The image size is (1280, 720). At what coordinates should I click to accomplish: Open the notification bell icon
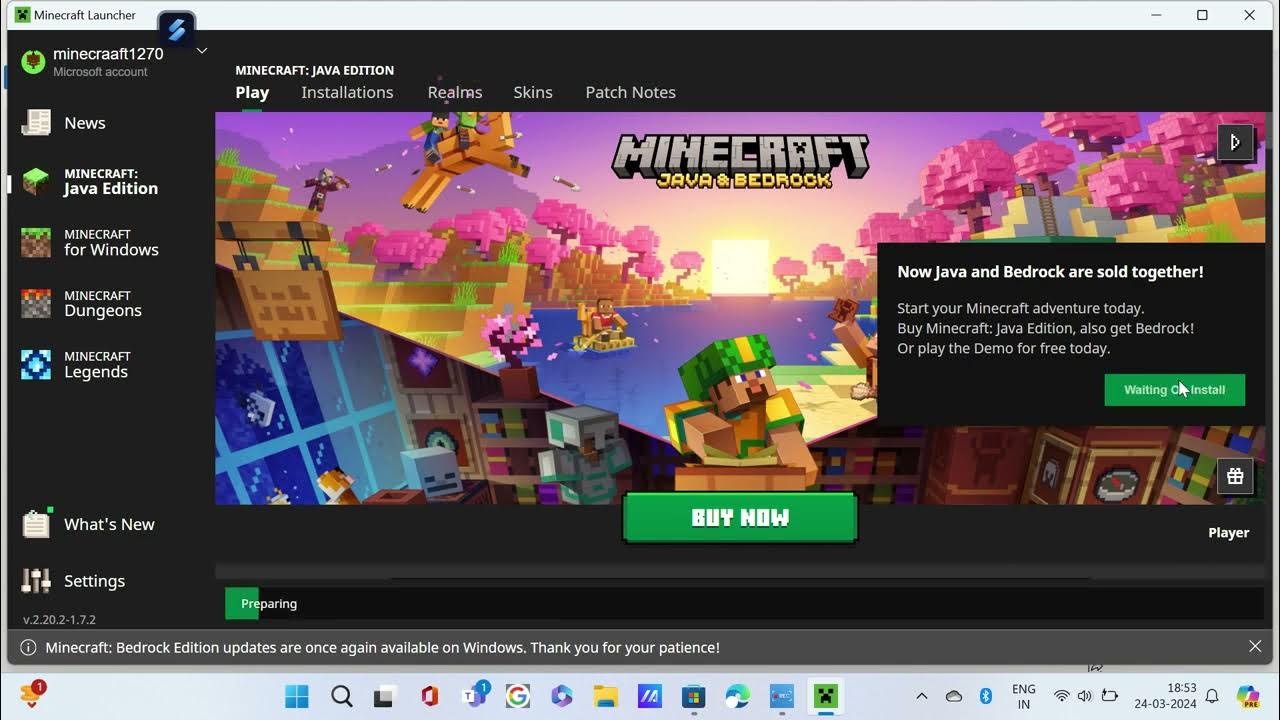1212,696
